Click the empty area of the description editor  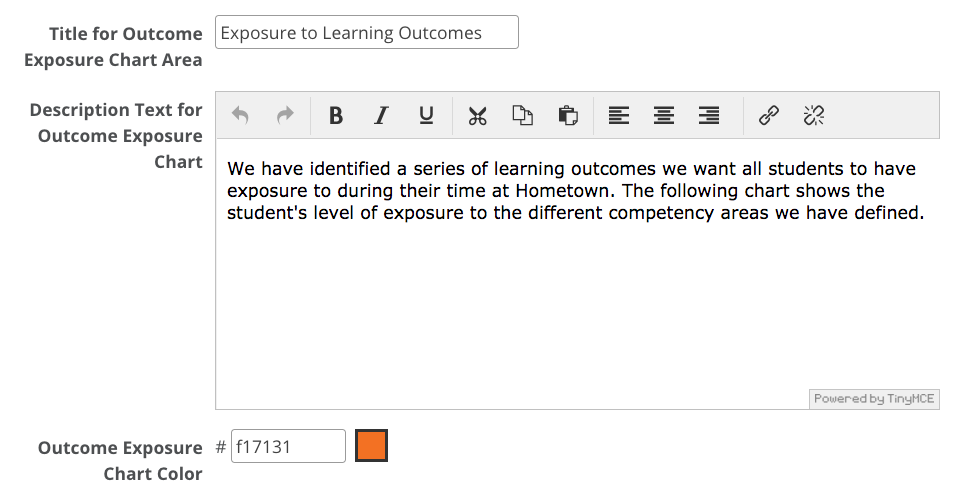(x=577, y=304)
